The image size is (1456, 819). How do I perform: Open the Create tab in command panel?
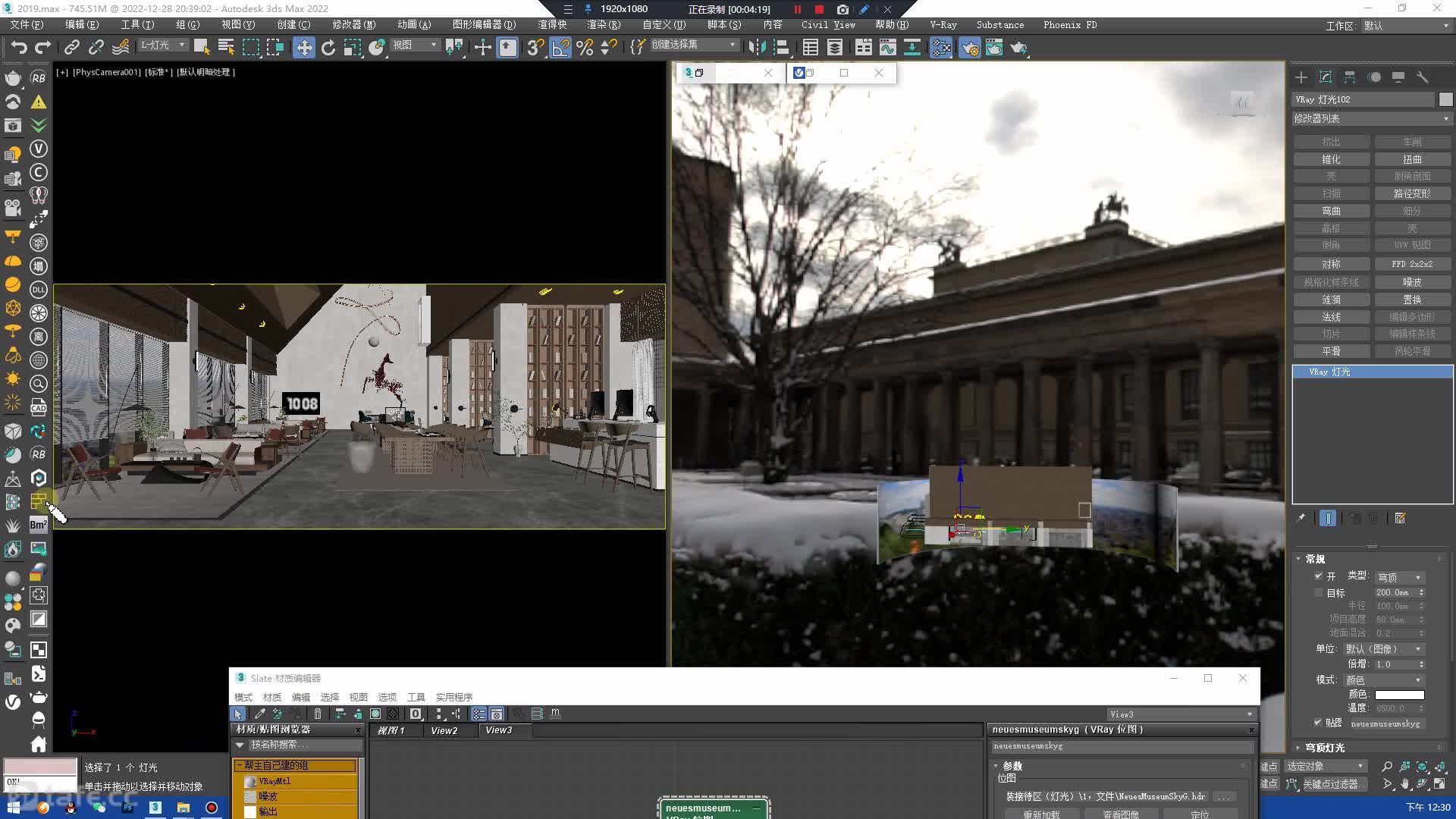[x=1301, y=77]
